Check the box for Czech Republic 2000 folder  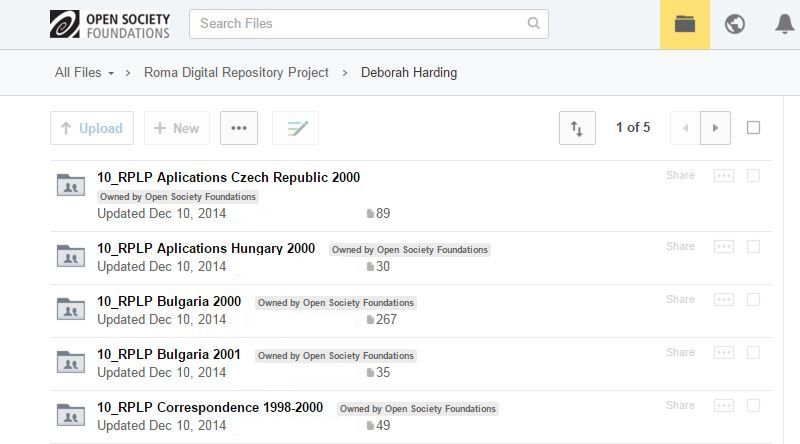[753, 176]
